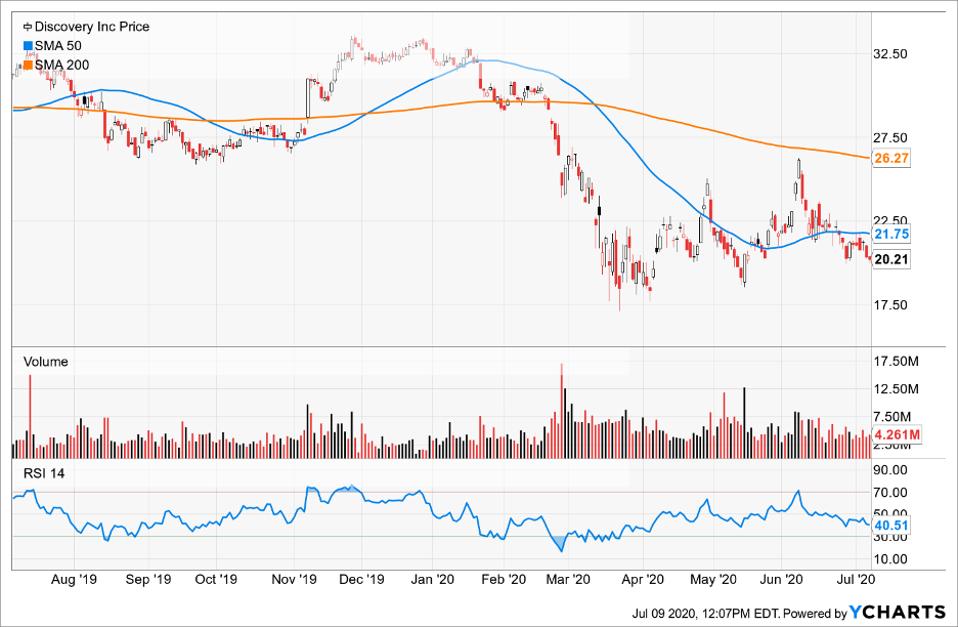Click the 90.00 RSI axis label

coord(891,470)
